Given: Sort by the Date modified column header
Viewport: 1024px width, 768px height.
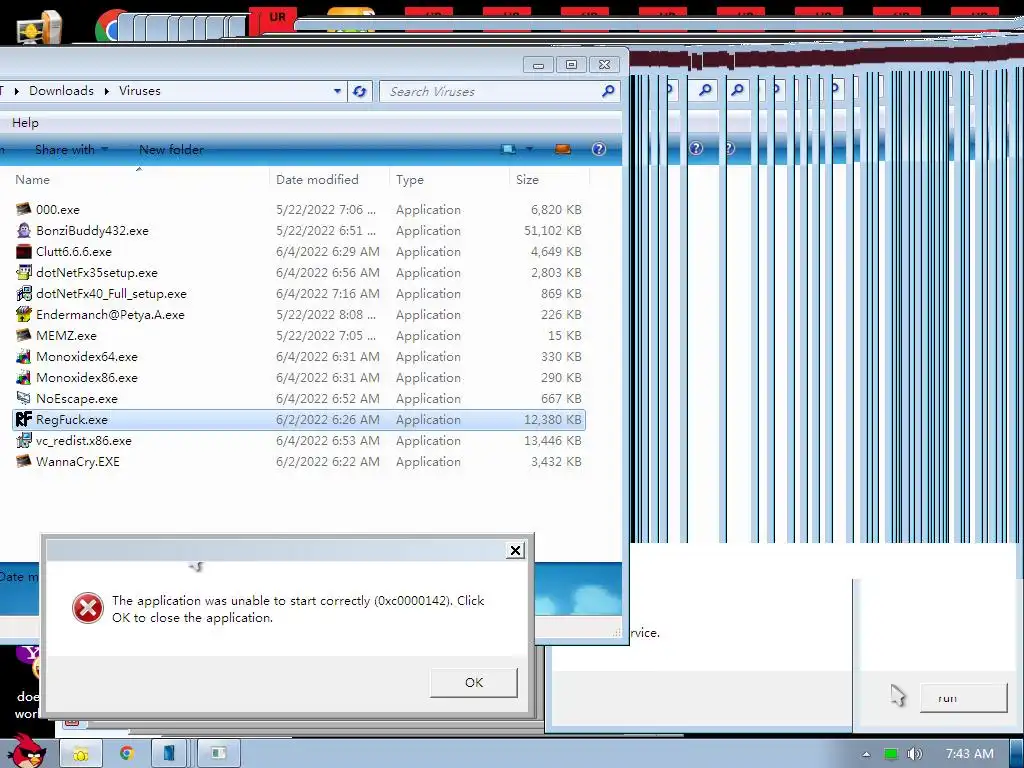Looking at the screenshot, I should [329, 180].
